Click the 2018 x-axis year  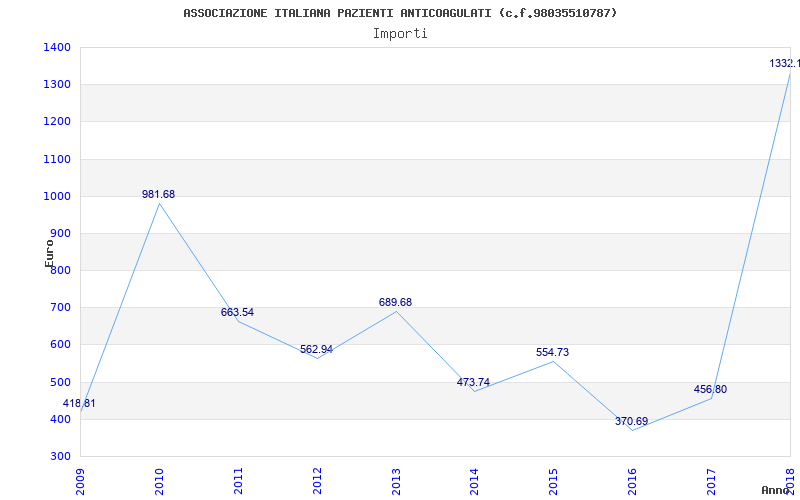click(790, 481)
